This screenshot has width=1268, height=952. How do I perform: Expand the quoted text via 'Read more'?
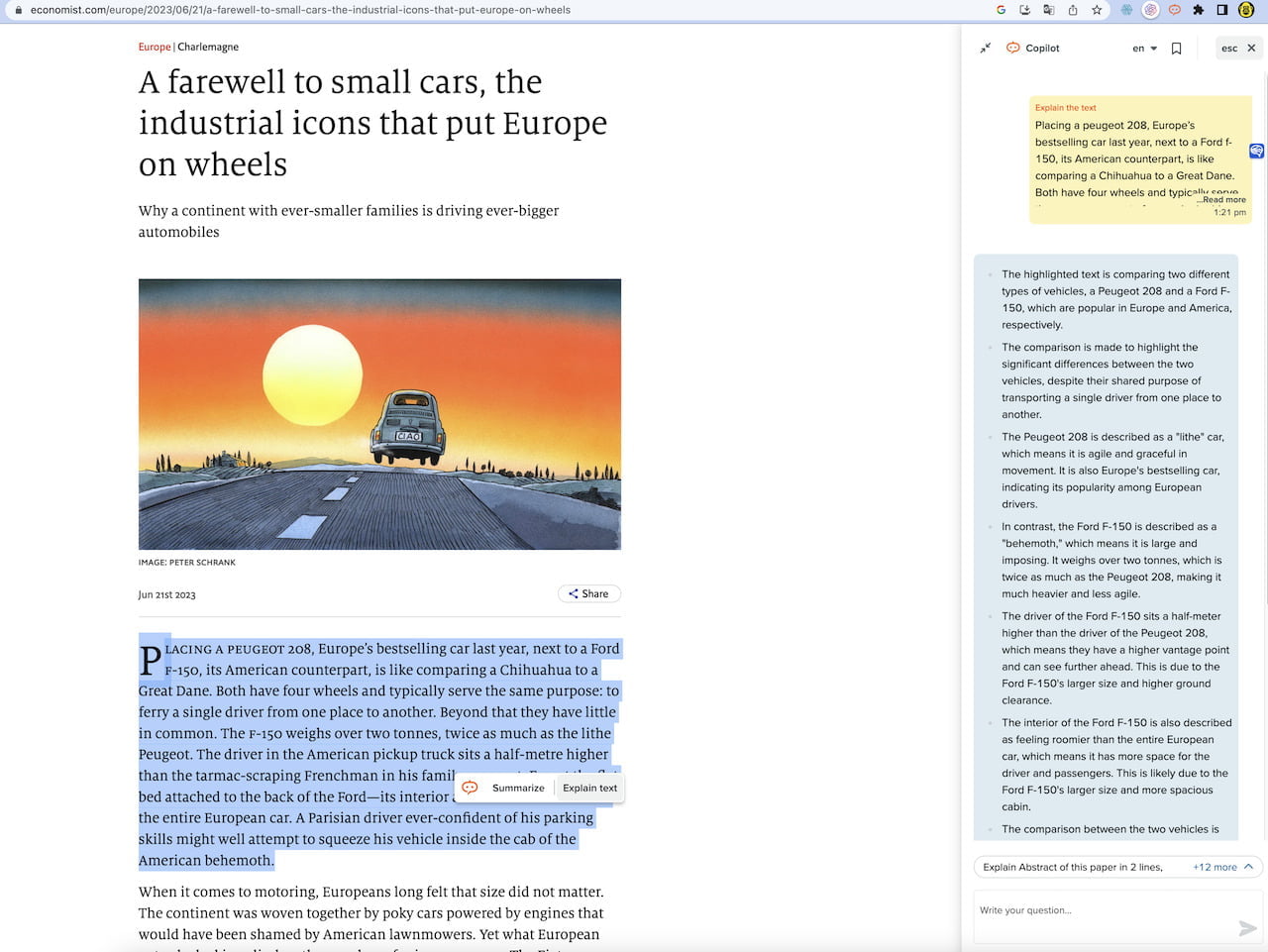pos(1220,199)
